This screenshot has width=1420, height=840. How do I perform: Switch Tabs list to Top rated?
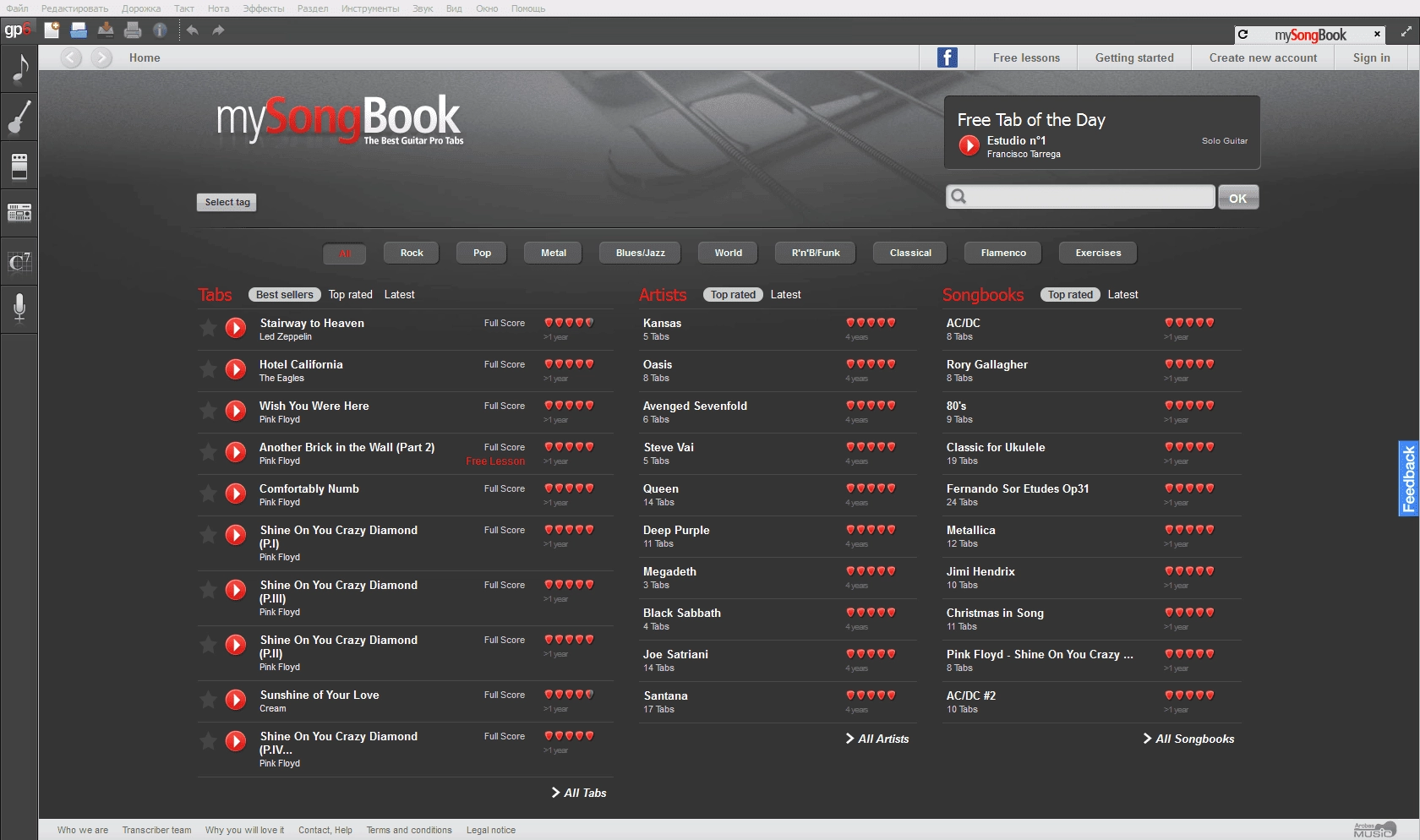point(351,295)
